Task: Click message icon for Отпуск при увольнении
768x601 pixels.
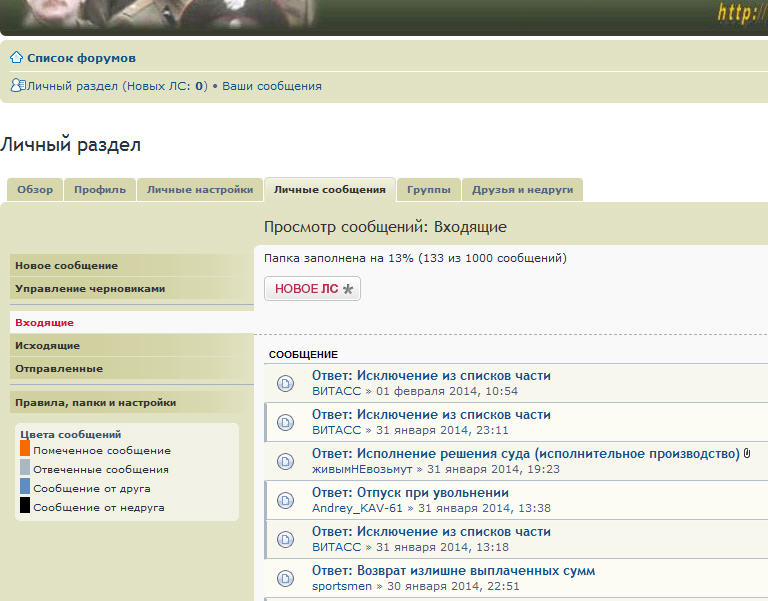Action: [x=285, y=500]
